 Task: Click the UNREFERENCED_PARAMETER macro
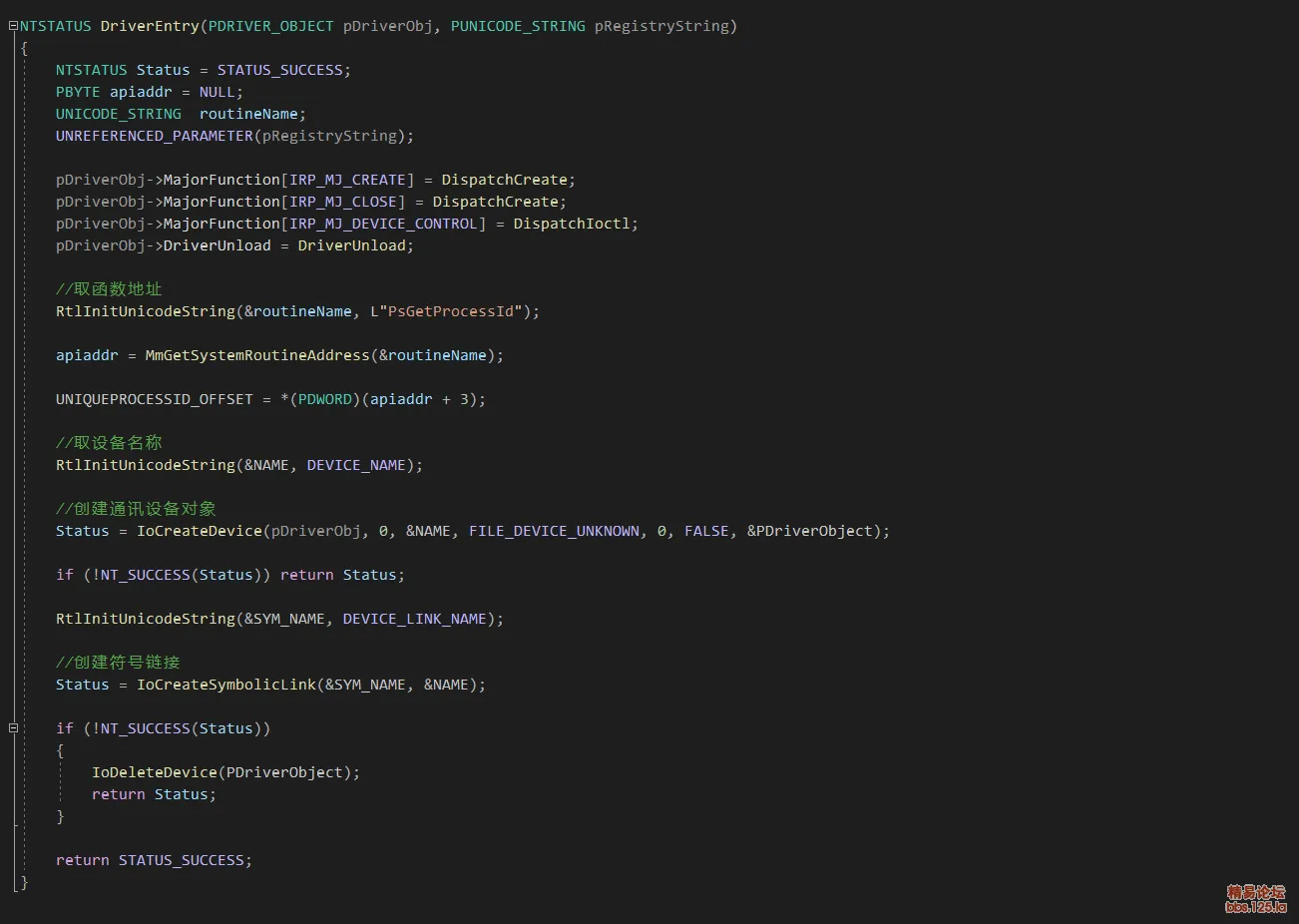155,136
